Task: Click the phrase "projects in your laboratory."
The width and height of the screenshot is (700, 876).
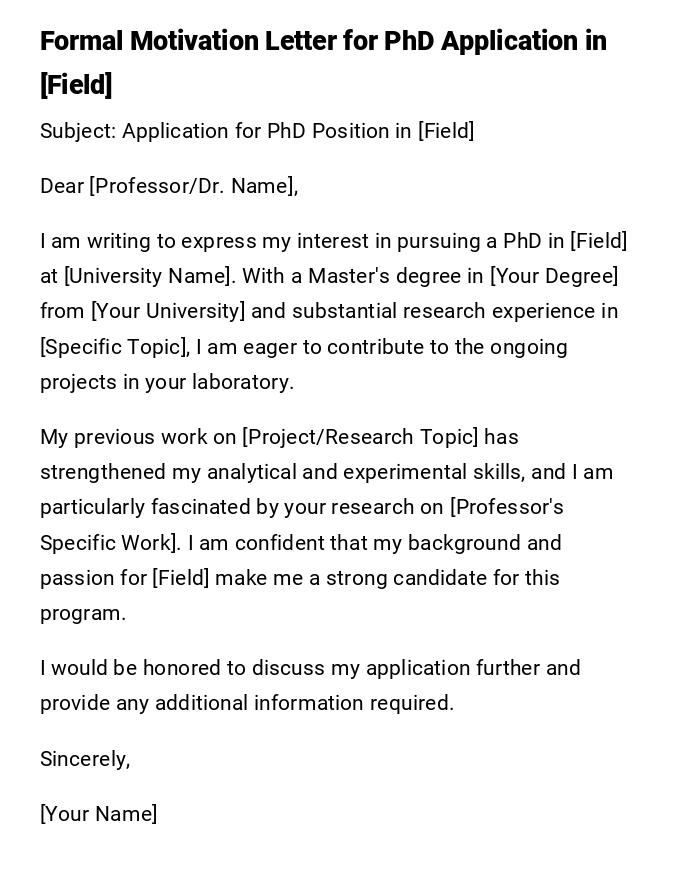Action: click(167, 382)
